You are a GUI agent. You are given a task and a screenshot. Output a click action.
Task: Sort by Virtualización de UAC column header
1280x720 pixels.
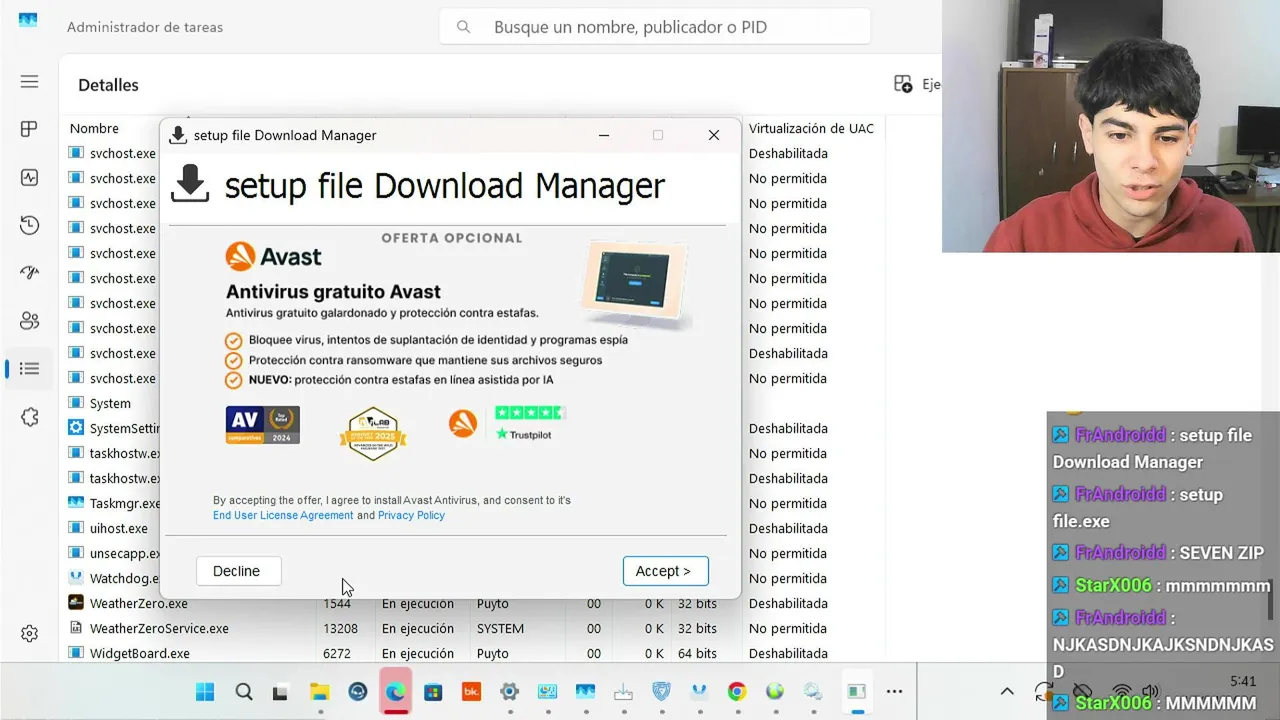[811, 128]
